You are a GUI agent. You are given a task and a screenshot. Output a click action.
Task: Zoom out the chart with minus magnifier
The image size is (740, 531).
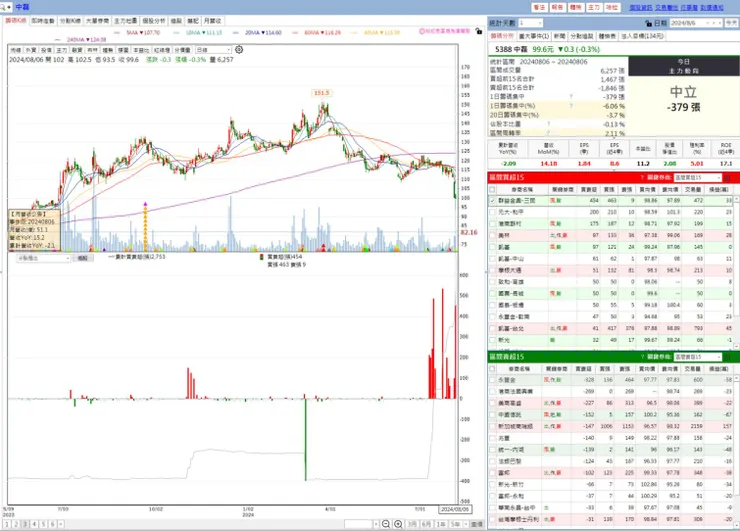coord(386,524)
